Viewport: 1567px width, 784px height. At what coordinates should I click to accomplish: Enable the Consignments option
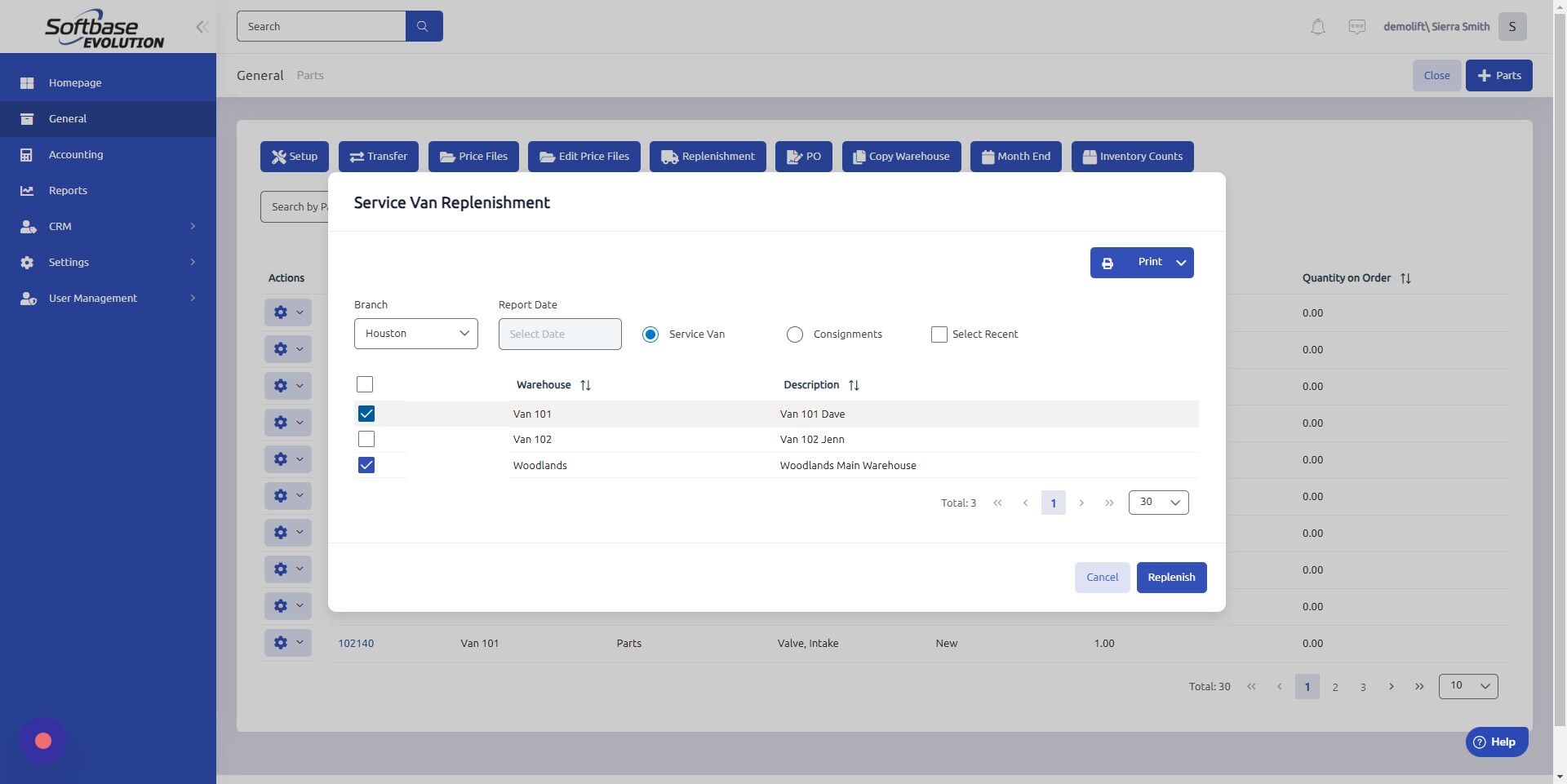[794, 334]
